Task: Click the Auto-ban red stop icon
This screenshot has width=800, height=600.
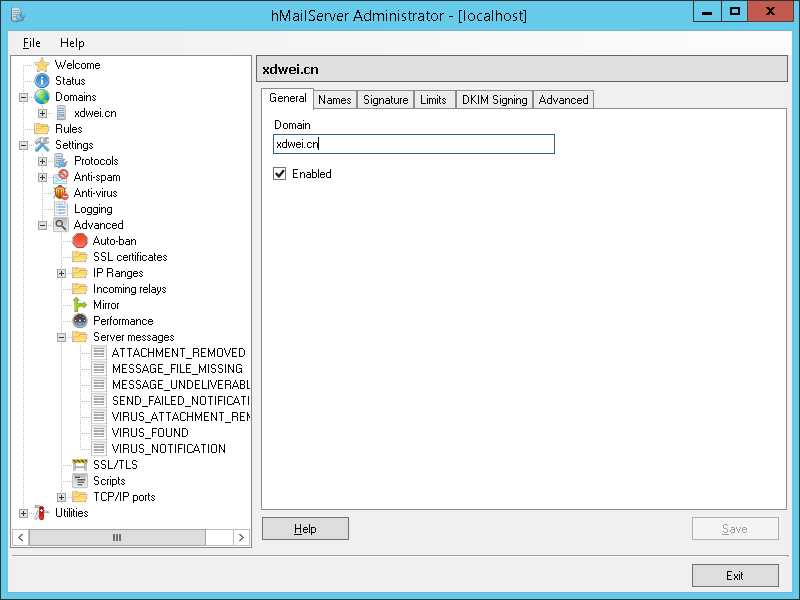Action: pyautogui.click(x=80, y=240)
